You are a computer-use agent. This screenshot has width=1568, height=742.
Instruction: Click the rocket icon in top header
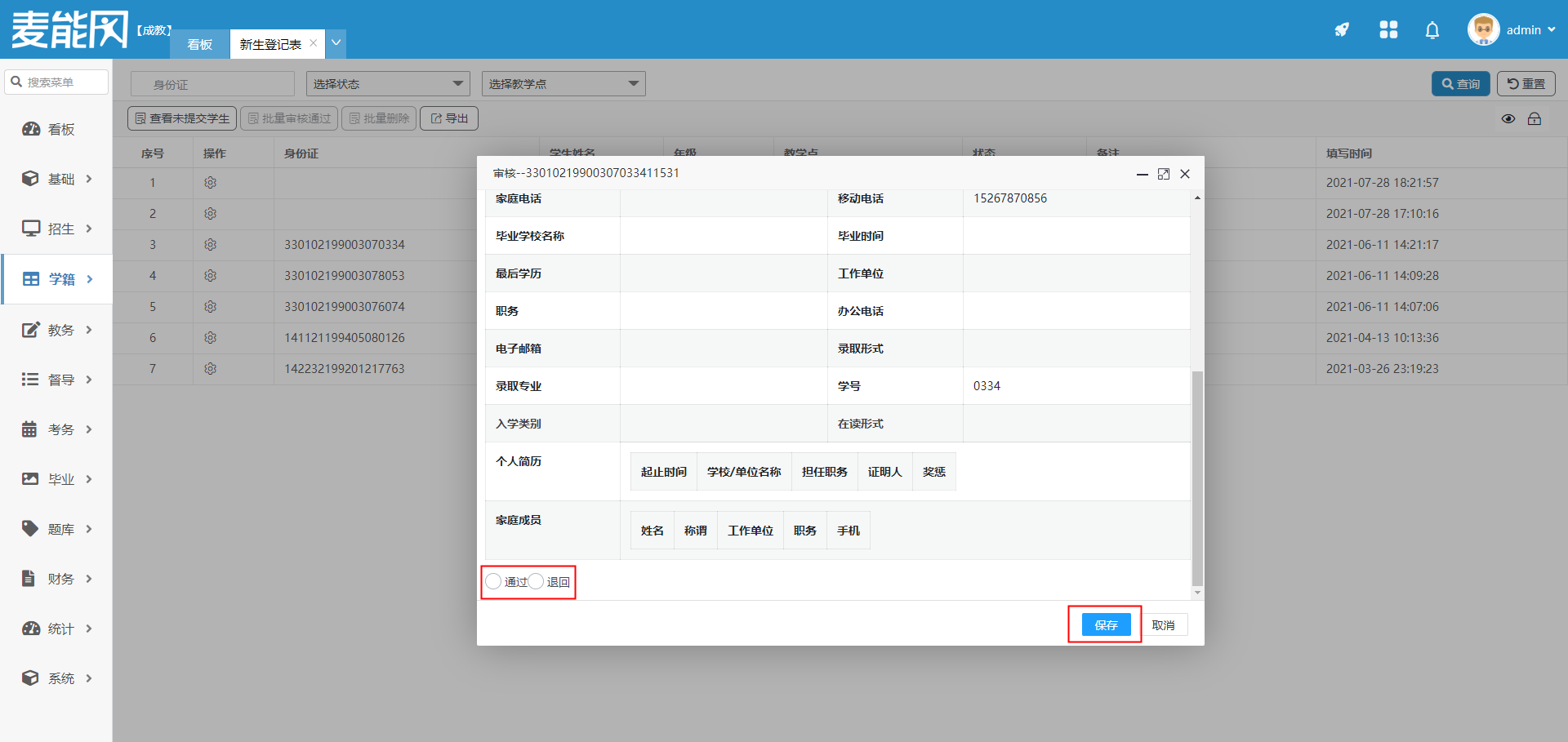point(1342,30)
